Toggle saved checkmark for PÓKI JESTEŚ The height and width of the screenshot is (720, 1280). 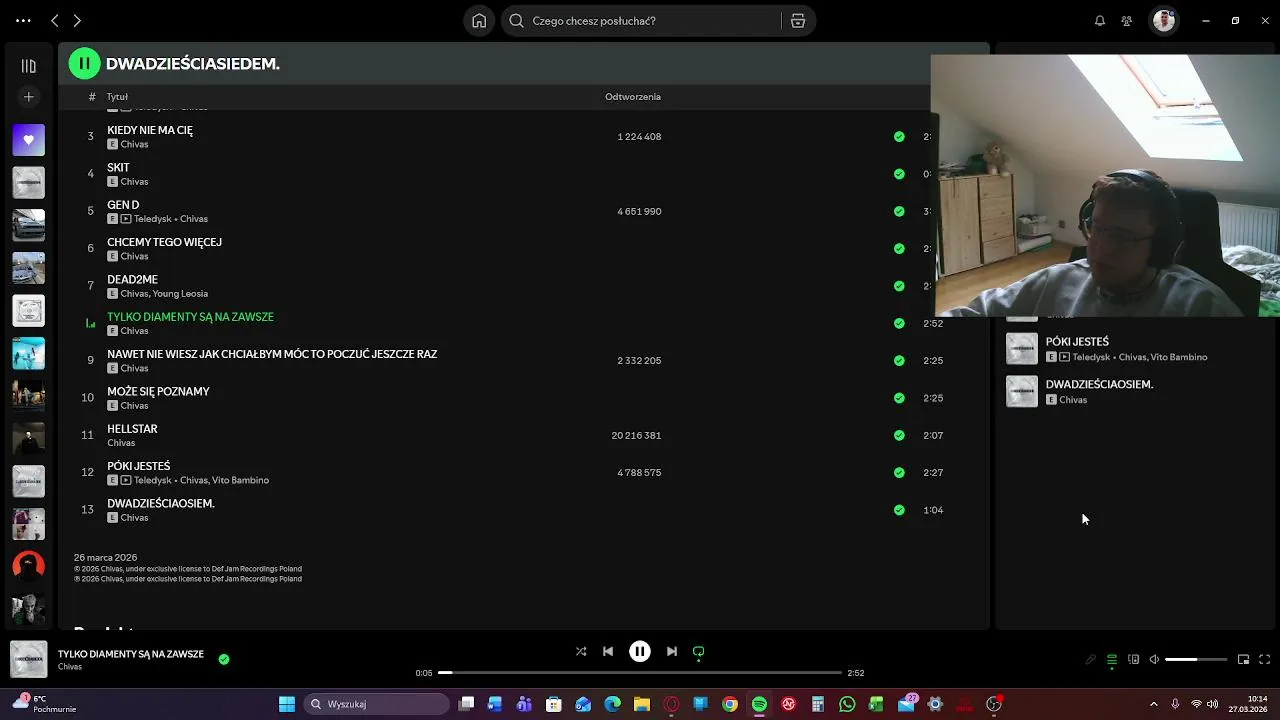pos(899,473)
